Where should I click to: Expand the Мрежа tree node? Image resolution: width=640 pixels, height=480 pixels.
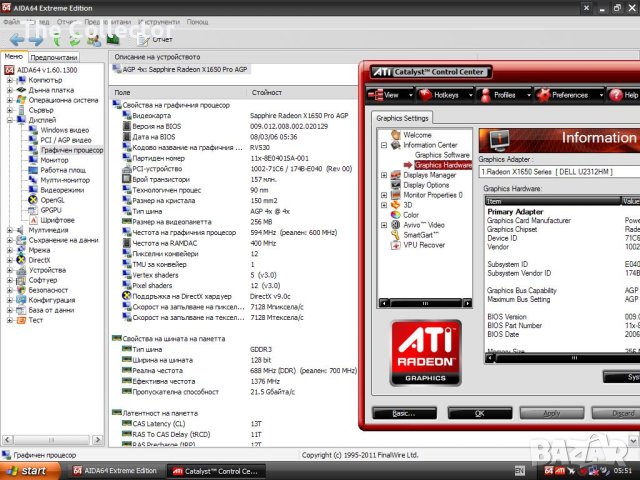(9, 250)
